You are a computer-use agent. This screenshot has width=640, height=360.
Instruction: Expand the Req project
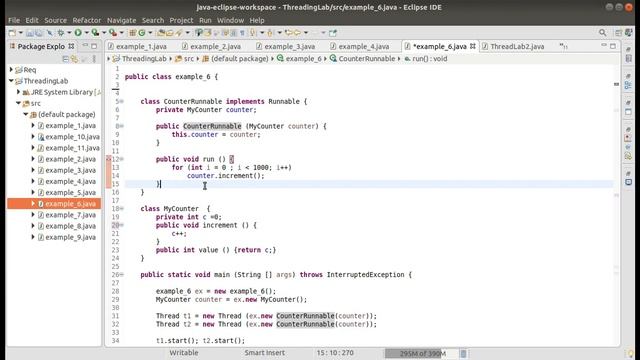[11, 70]
